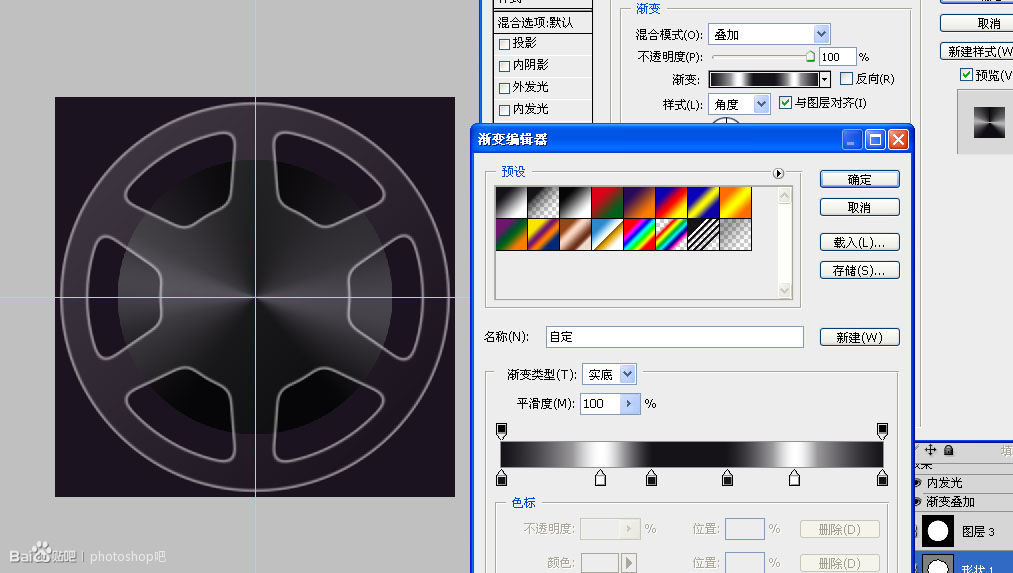The image size is (1013, 573).
Task: Select the full rainbow spectrum preset
Action: [640, 234]
